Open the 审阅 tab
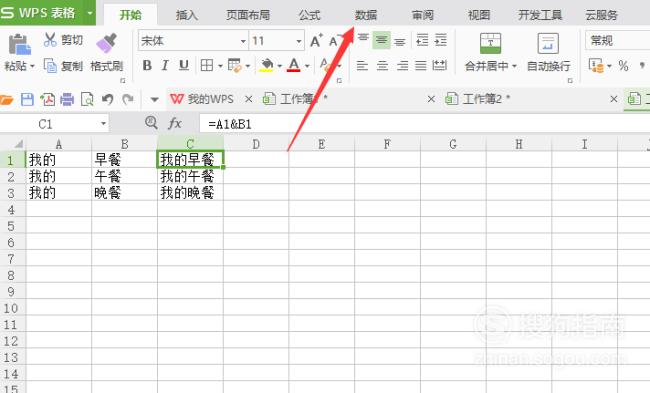650x393 pixels. (422, 15)
